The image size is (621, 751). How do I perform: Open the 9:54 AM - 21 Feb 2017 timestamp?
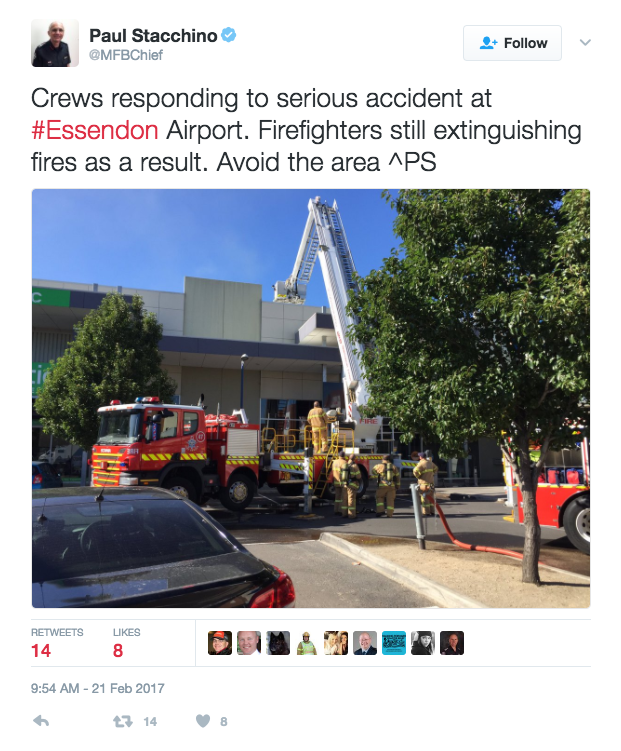click(x=98, y=688)
